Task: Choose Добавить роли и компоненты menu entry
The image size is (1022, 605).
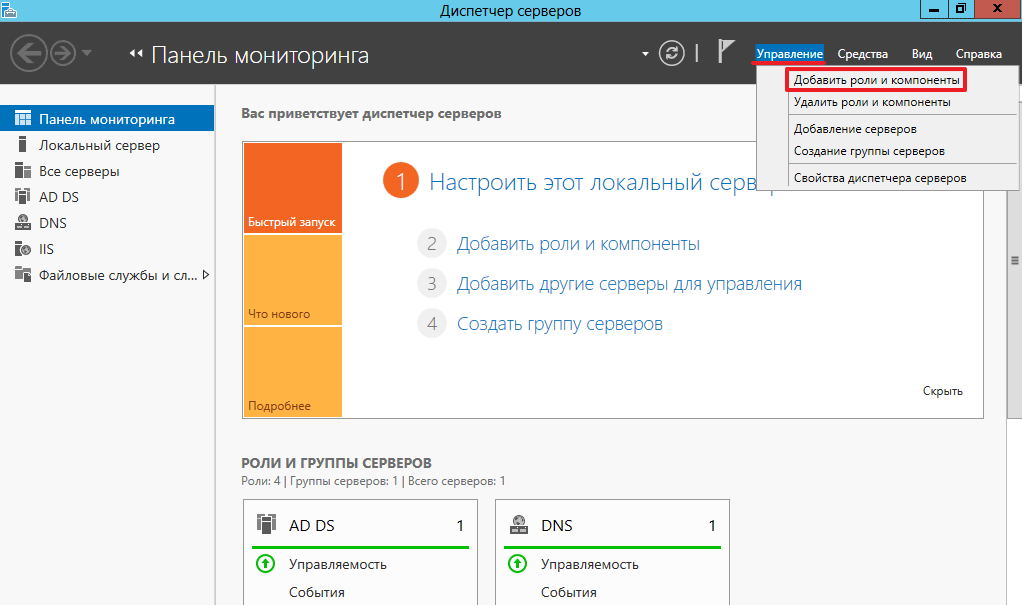Action: coord(876,79)
